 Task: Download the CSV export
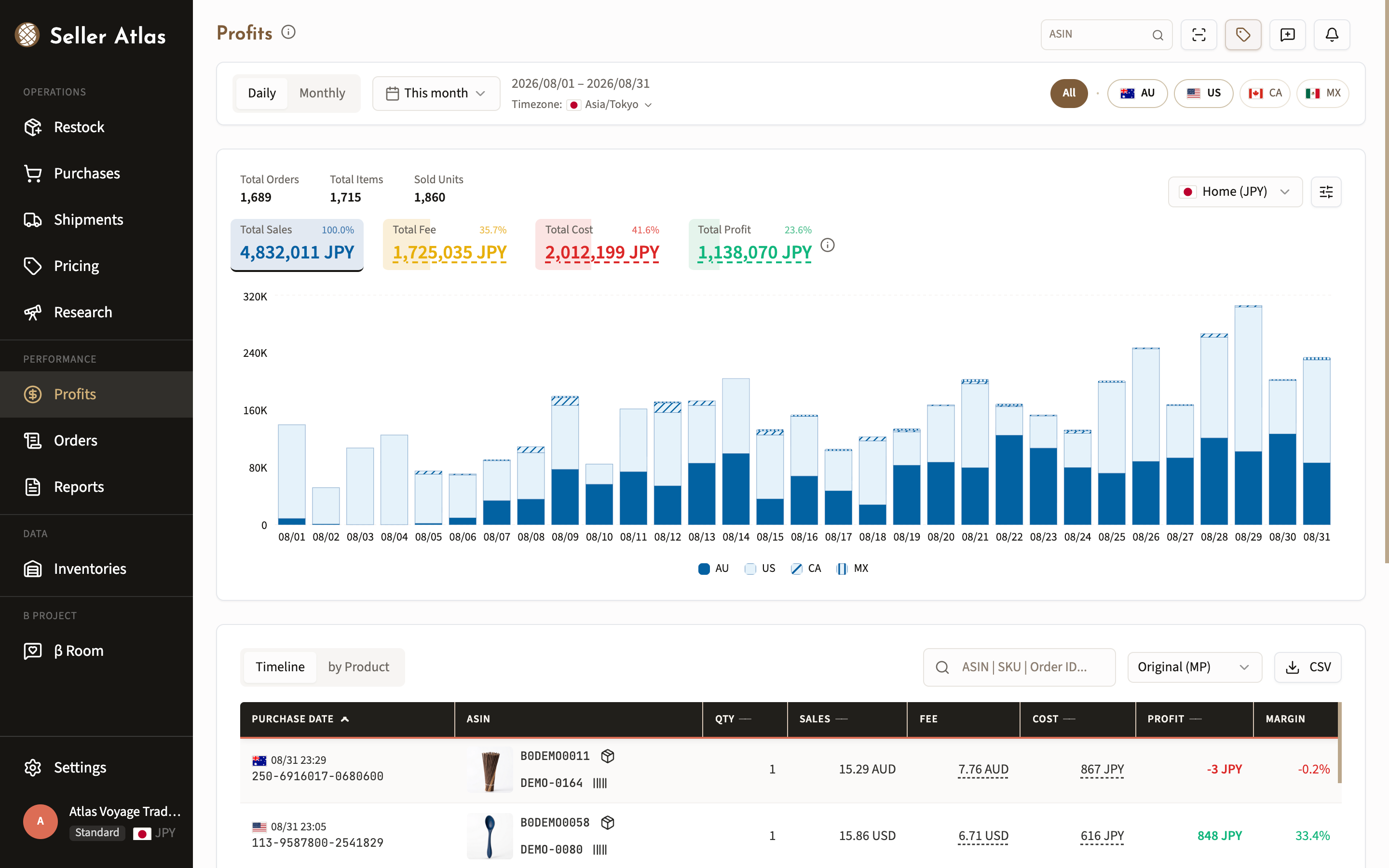point(1307,667)
